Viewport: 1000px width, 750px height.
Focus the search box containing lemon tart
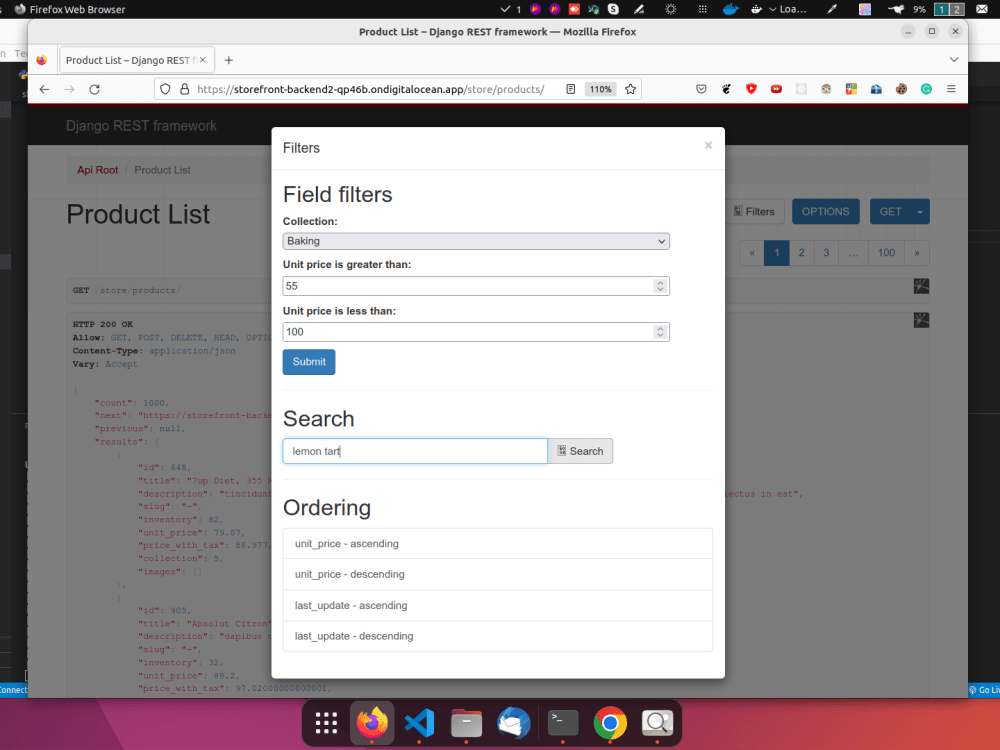click(415, 451)
